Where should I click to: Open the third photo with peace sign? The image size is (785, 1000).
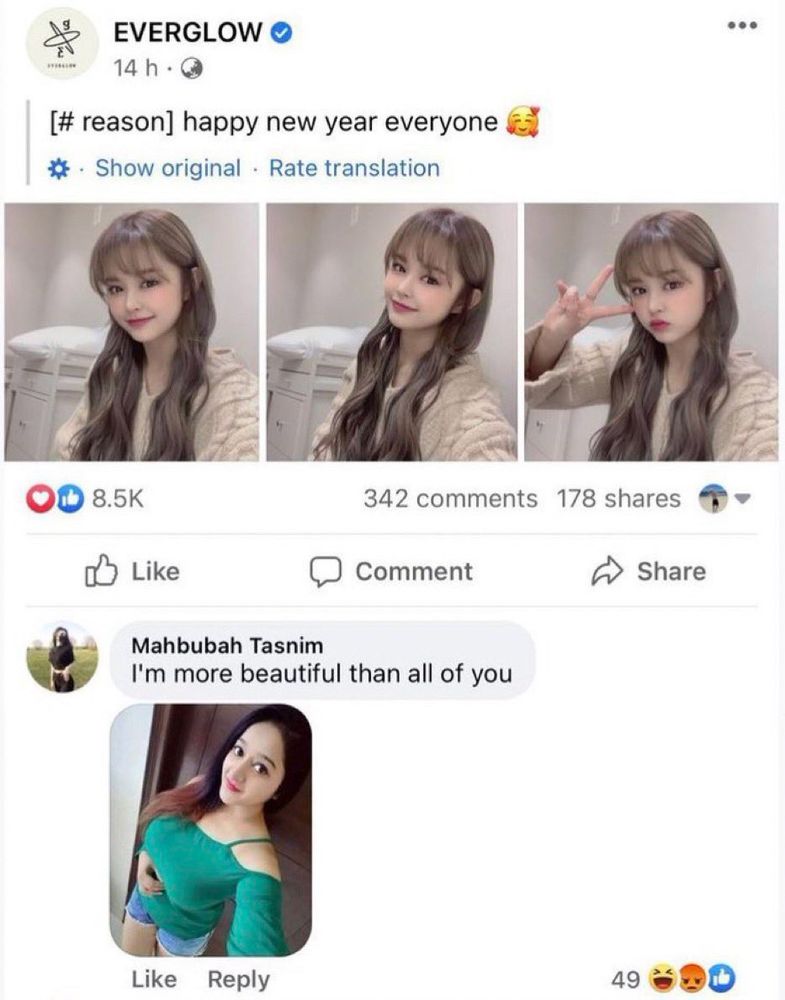click(x=651, y=332)
